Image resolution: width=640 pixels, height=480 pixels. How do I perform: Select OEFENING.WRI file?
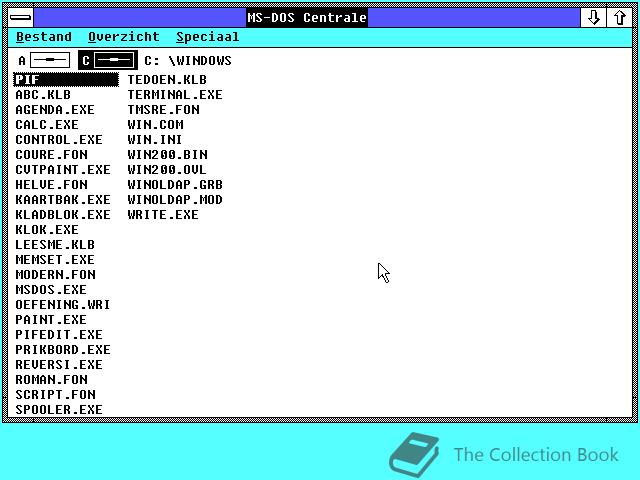click(63, 305)
